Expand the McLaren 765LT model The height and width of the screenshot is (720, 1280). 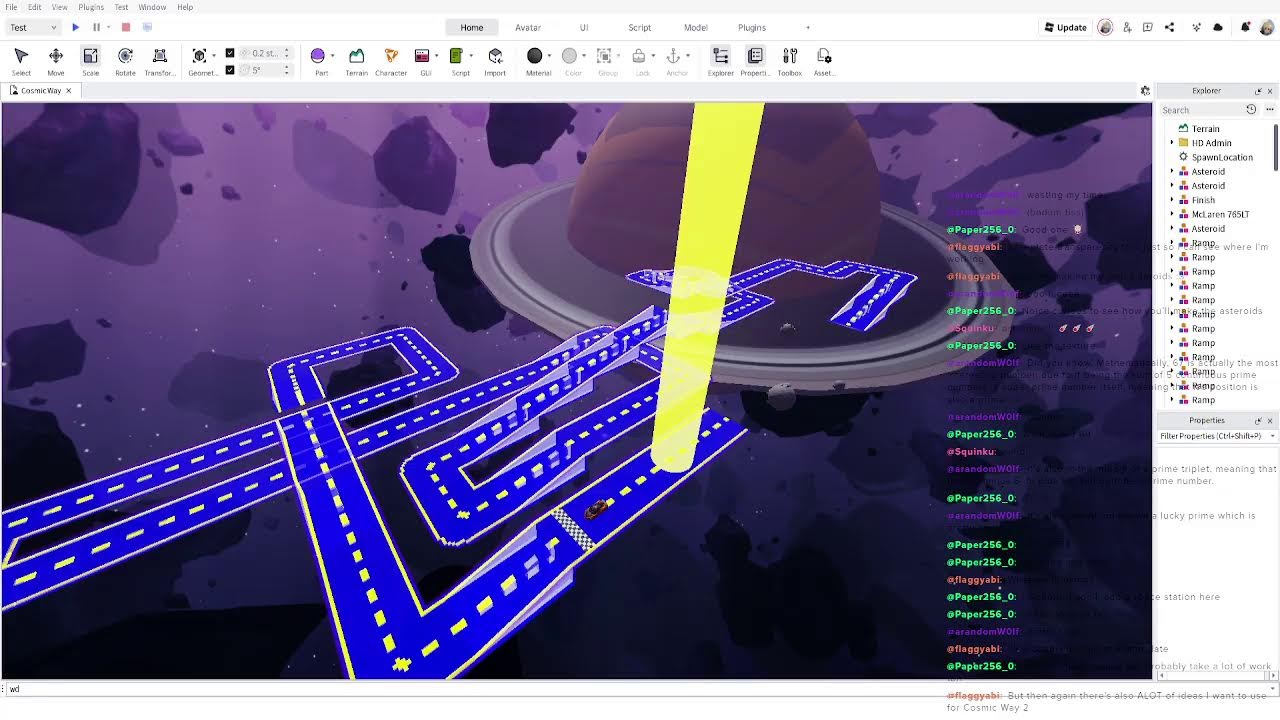click(x=1172, y=214)
